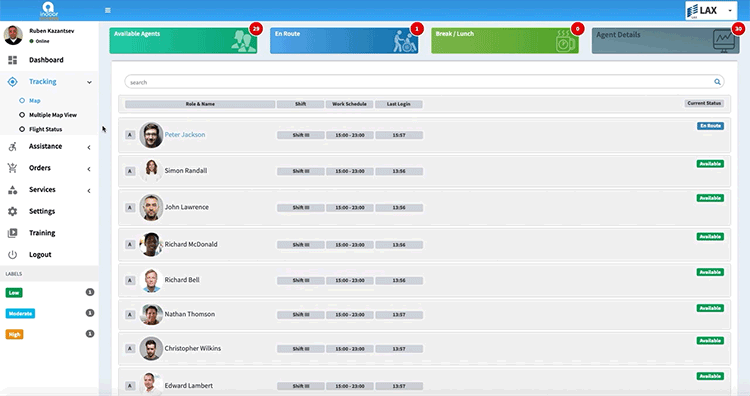Expand the Assistance submenu arrow

coord(89,147)
